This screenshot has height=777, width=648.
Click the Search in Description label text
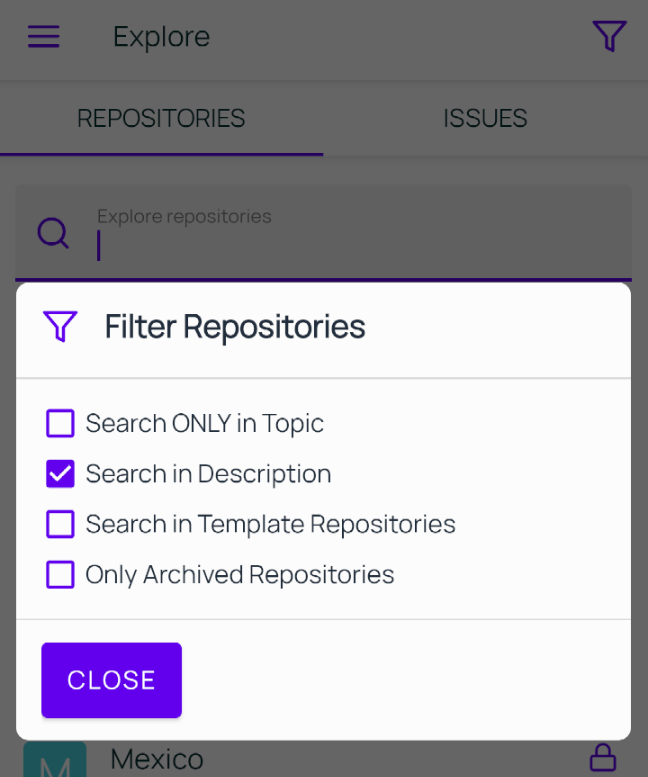(x=208, y=474)
